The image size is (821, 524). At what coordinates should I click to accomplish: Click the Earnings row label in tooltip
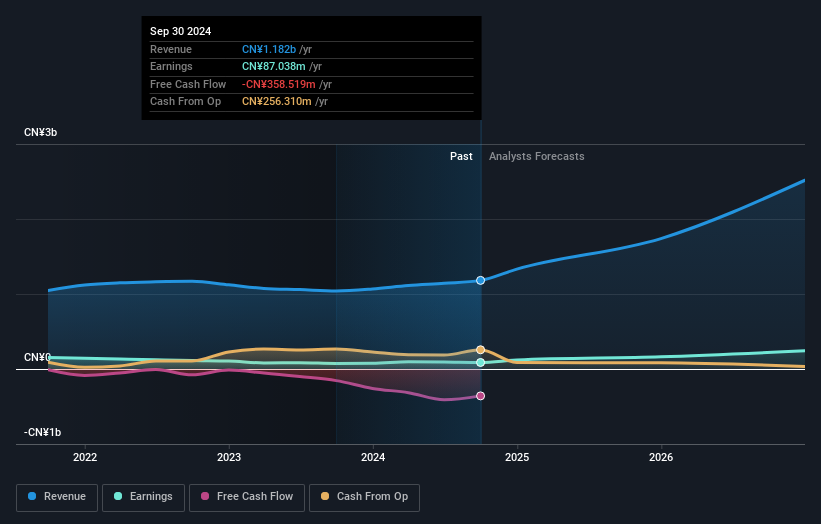[171, 66]
